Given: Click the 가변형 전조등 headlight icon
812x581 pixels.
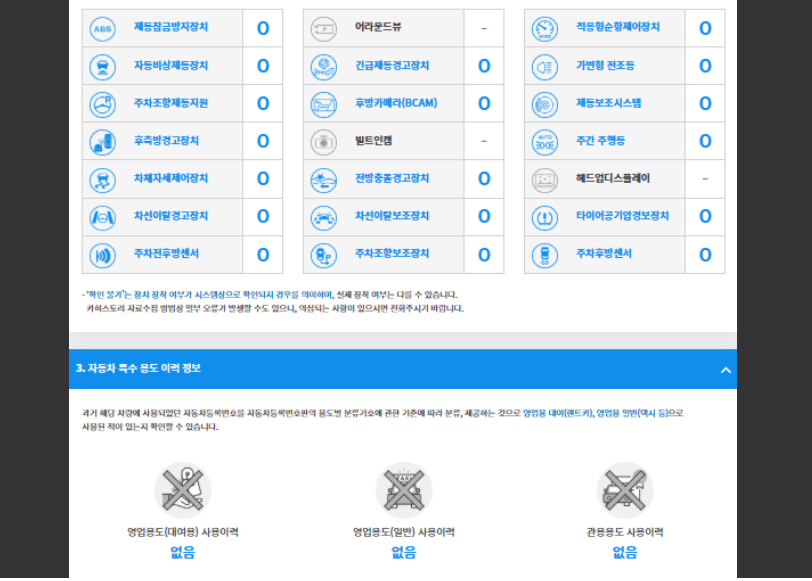Looking at the screenshot, I should point(545,67).
